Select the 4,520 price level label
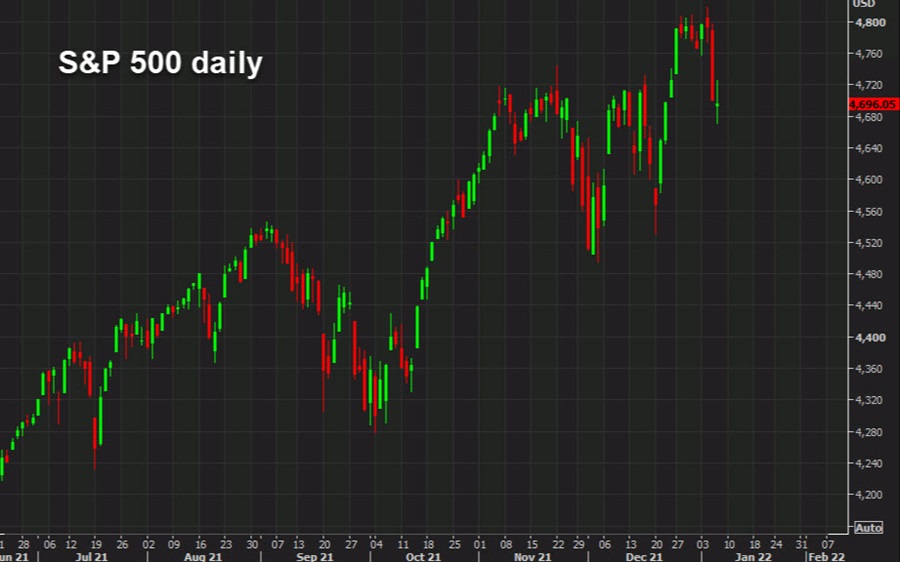900x562 pixels. tap(870, 243)
